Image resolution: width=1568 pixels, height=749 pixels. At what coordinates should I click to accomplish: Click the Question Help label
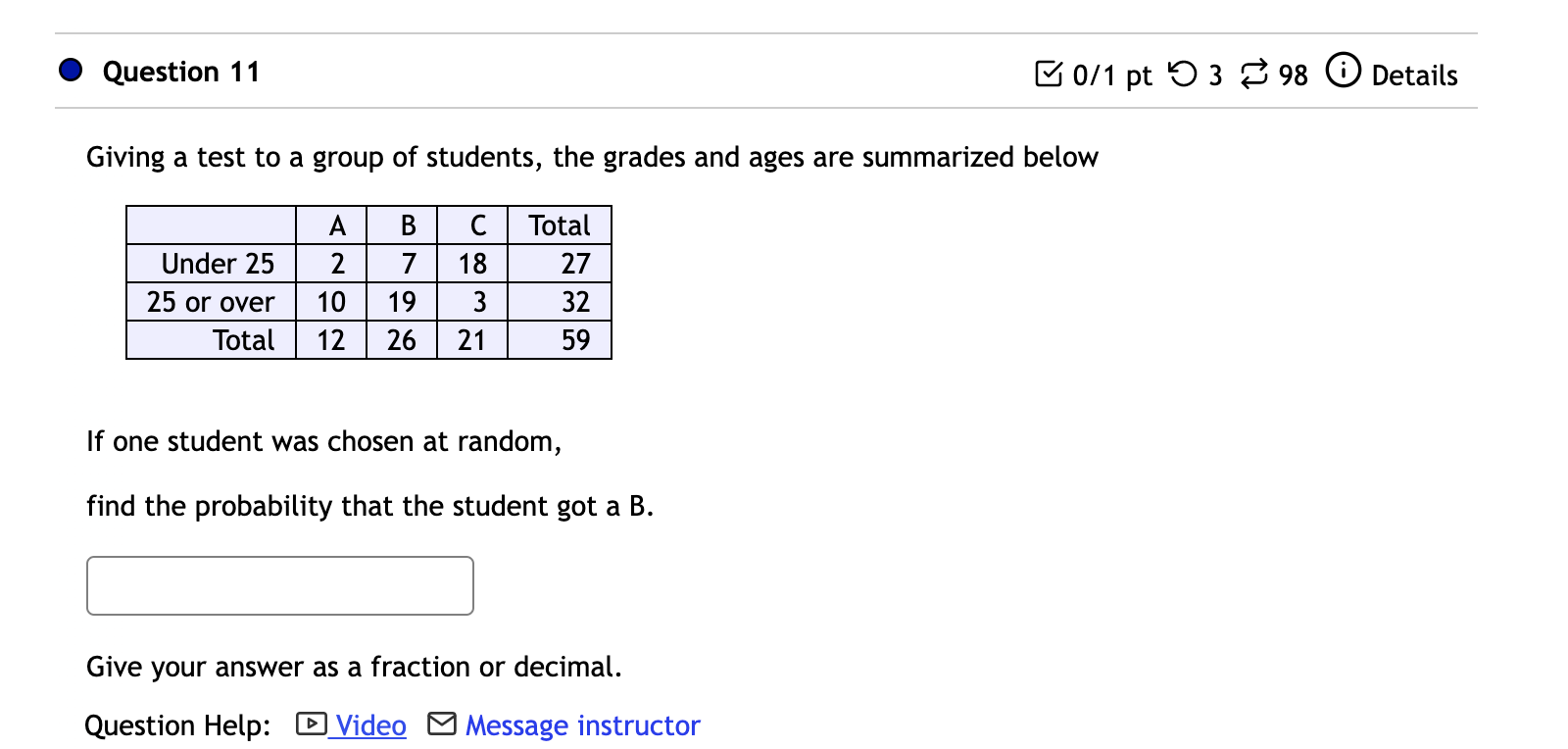[176, 724]
